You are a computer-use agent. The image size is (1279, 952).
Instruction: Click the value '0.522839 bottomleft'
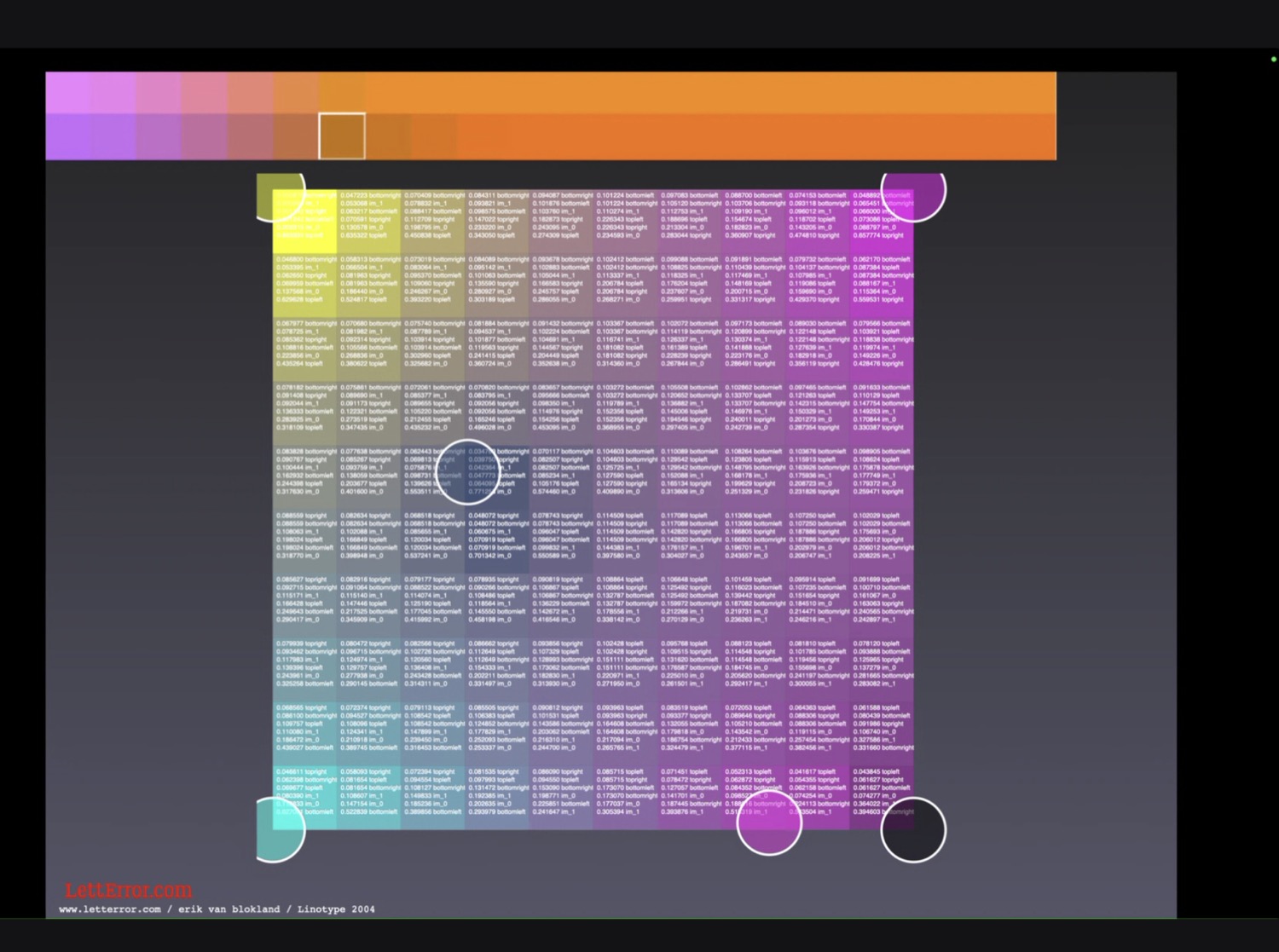pyautogui.click(x=369, y=811)
